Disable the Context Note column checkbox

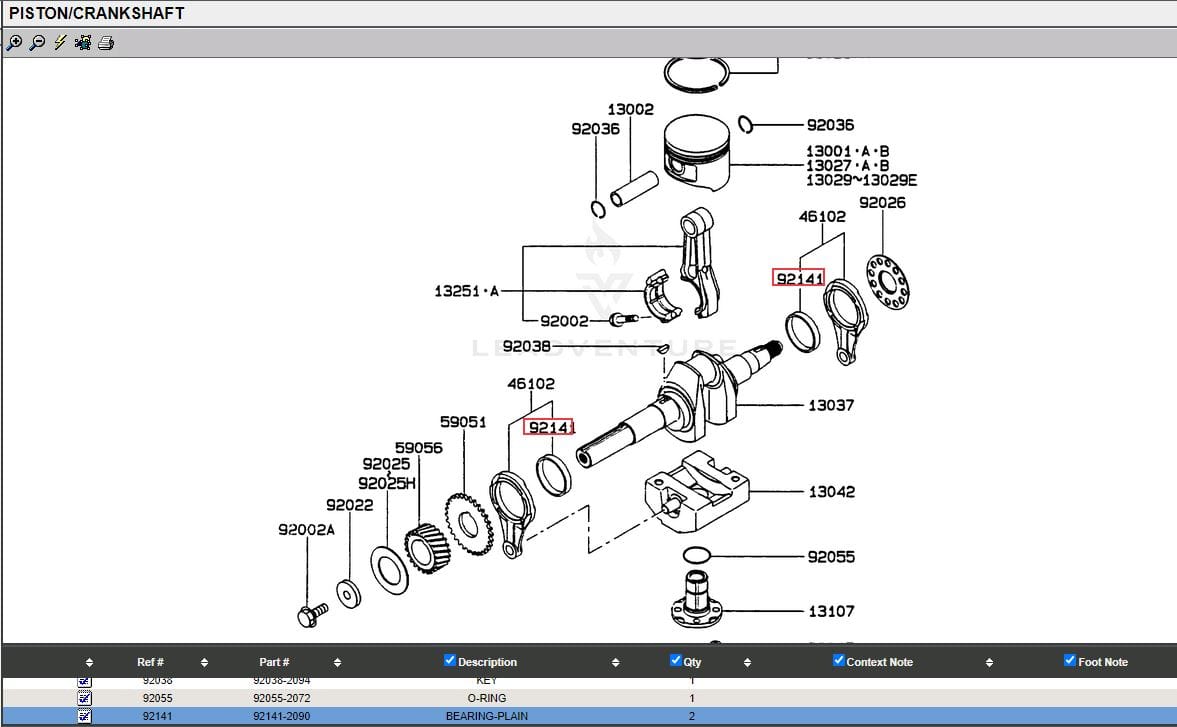point(839,661)
